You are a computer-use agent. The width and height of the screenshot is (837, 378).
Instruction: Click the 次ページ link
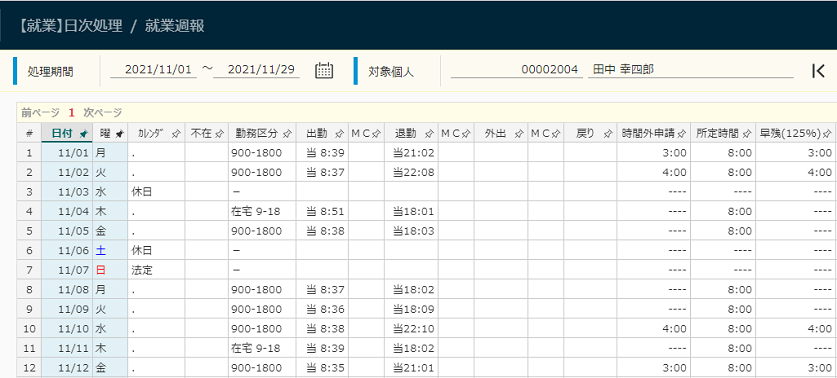[102, 113]
